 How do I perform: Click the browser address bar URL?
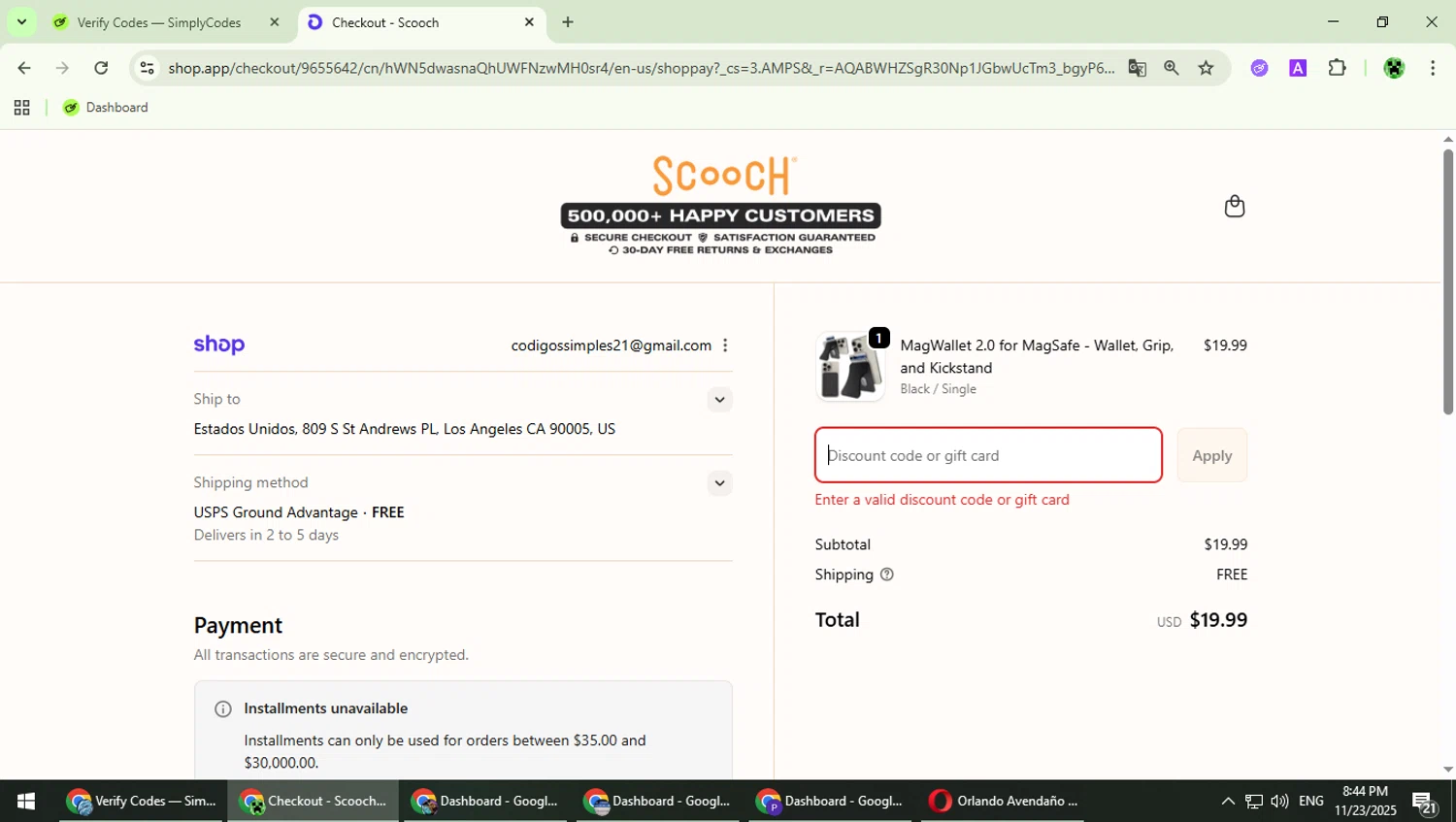pyautogui.click(x=641, y=68)
